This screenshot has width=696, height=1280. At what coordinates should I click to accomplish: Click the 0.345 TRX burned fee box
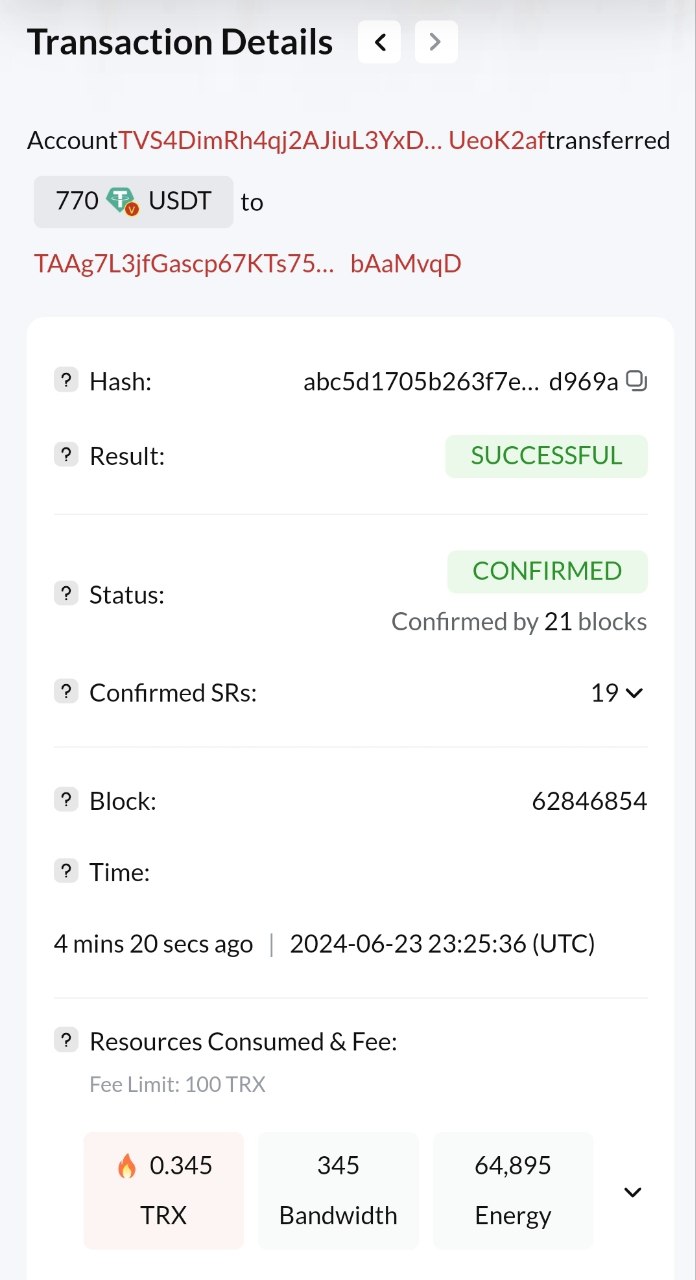tap(164, 1190)
